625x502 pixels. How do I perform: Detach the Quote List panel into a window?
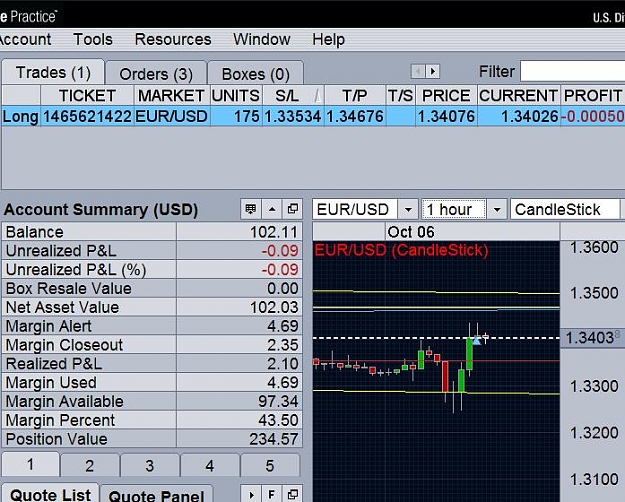(x=293, y=495)
